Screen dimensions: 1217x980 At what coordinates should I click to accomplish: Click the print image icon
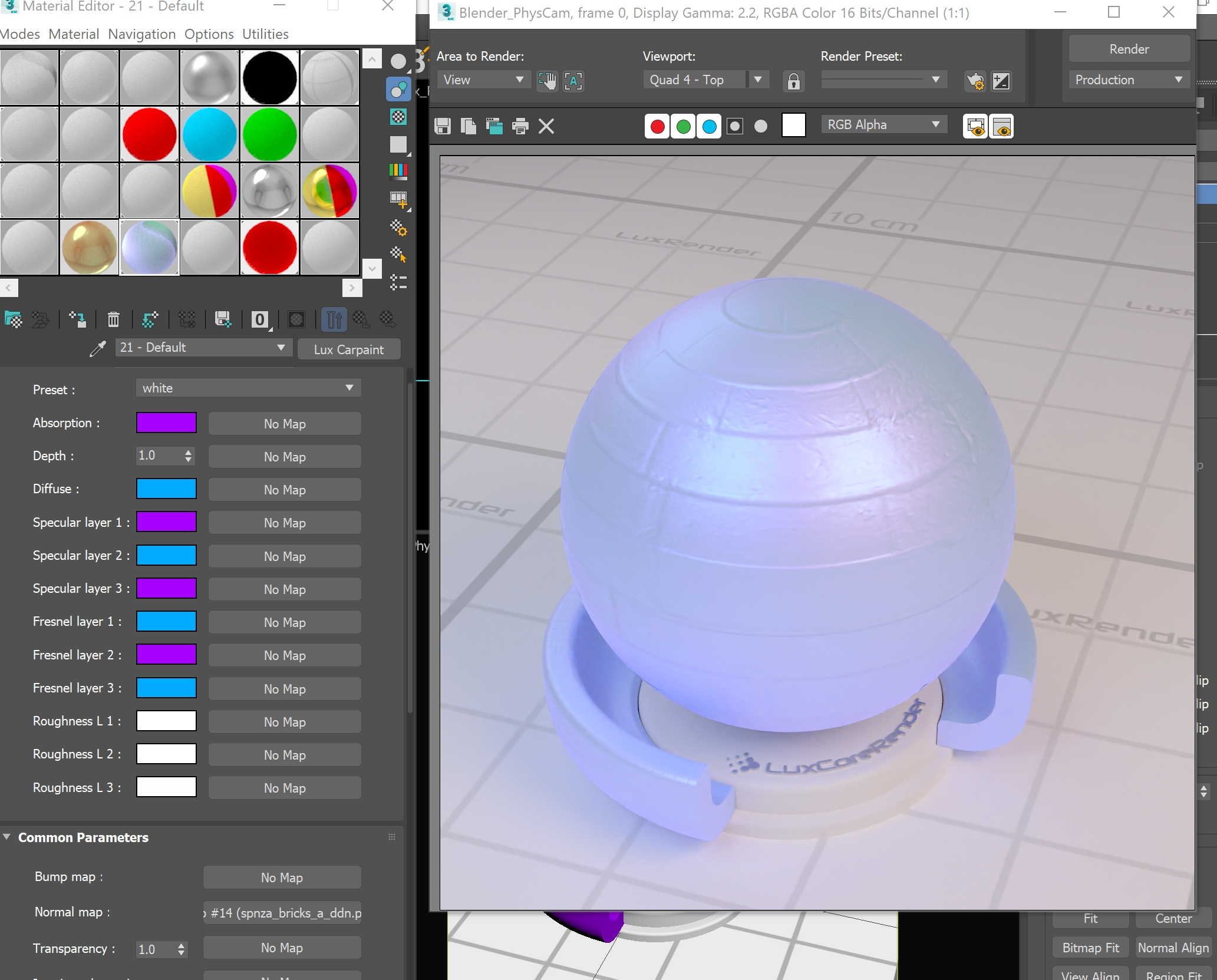pos(520,126)
